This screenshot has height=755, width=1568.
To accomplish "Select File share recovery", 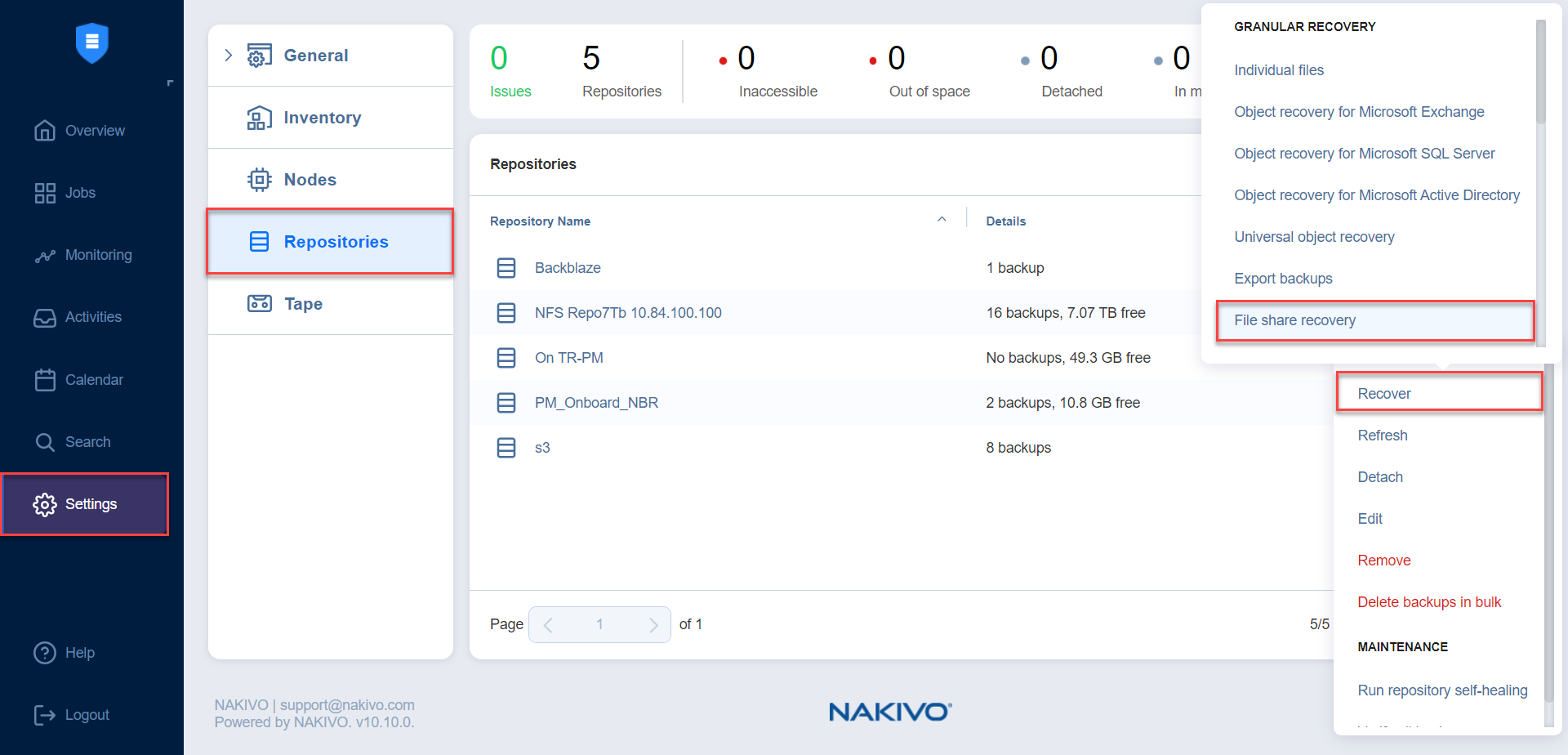I will [x=1375, y=320].
